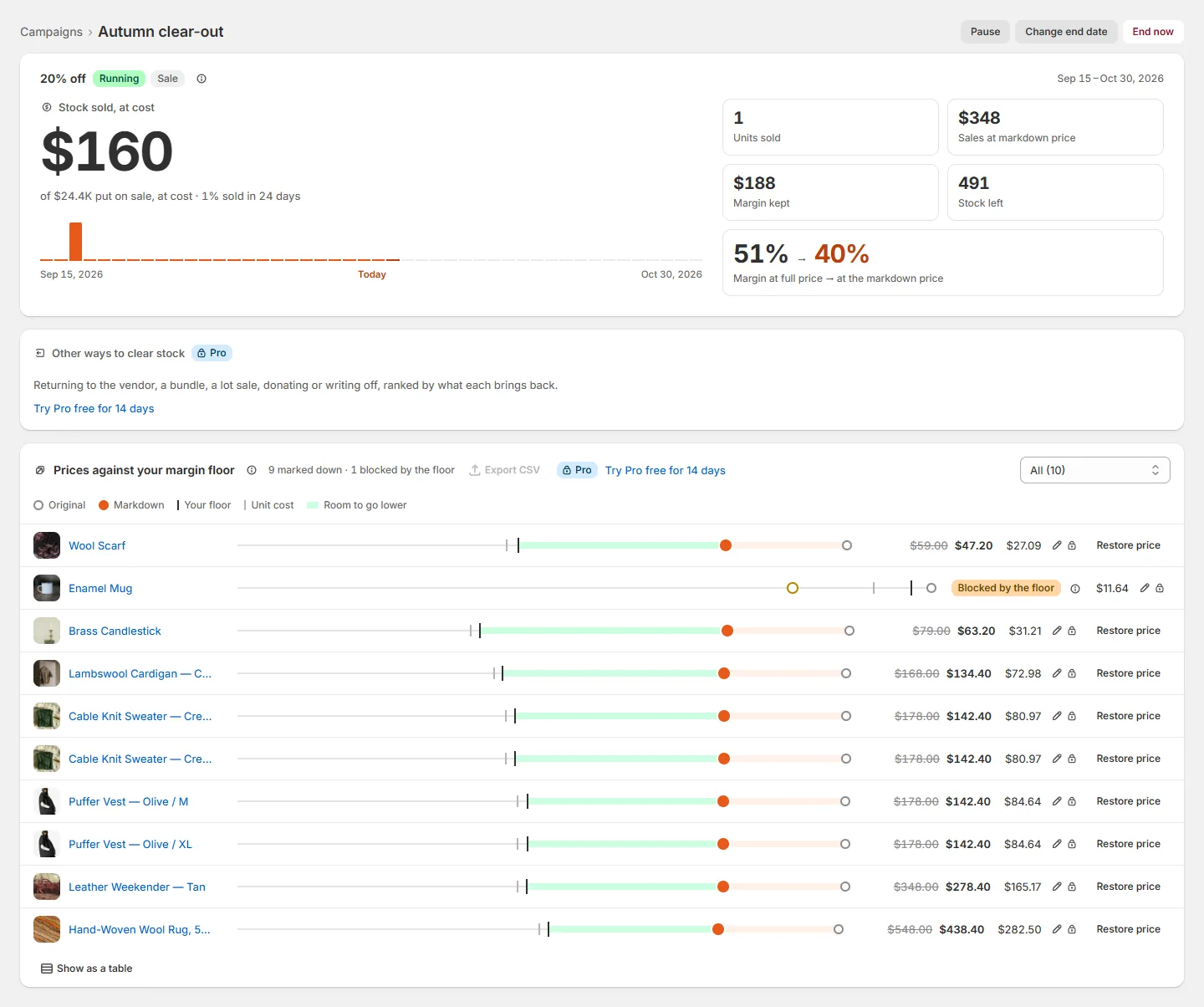This screenshot has height=1007, width=1204.
Task: Click pencil icon on Leather Weekender row
Action: 1057,887
